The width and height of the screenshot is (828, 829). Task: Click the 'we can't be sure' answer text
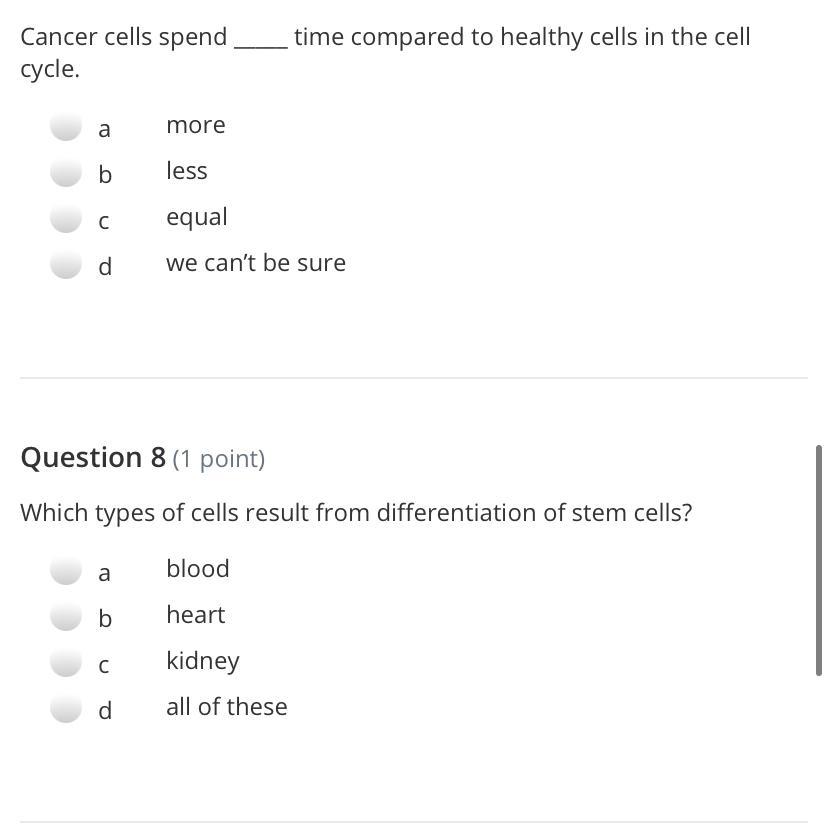(256, 263)
